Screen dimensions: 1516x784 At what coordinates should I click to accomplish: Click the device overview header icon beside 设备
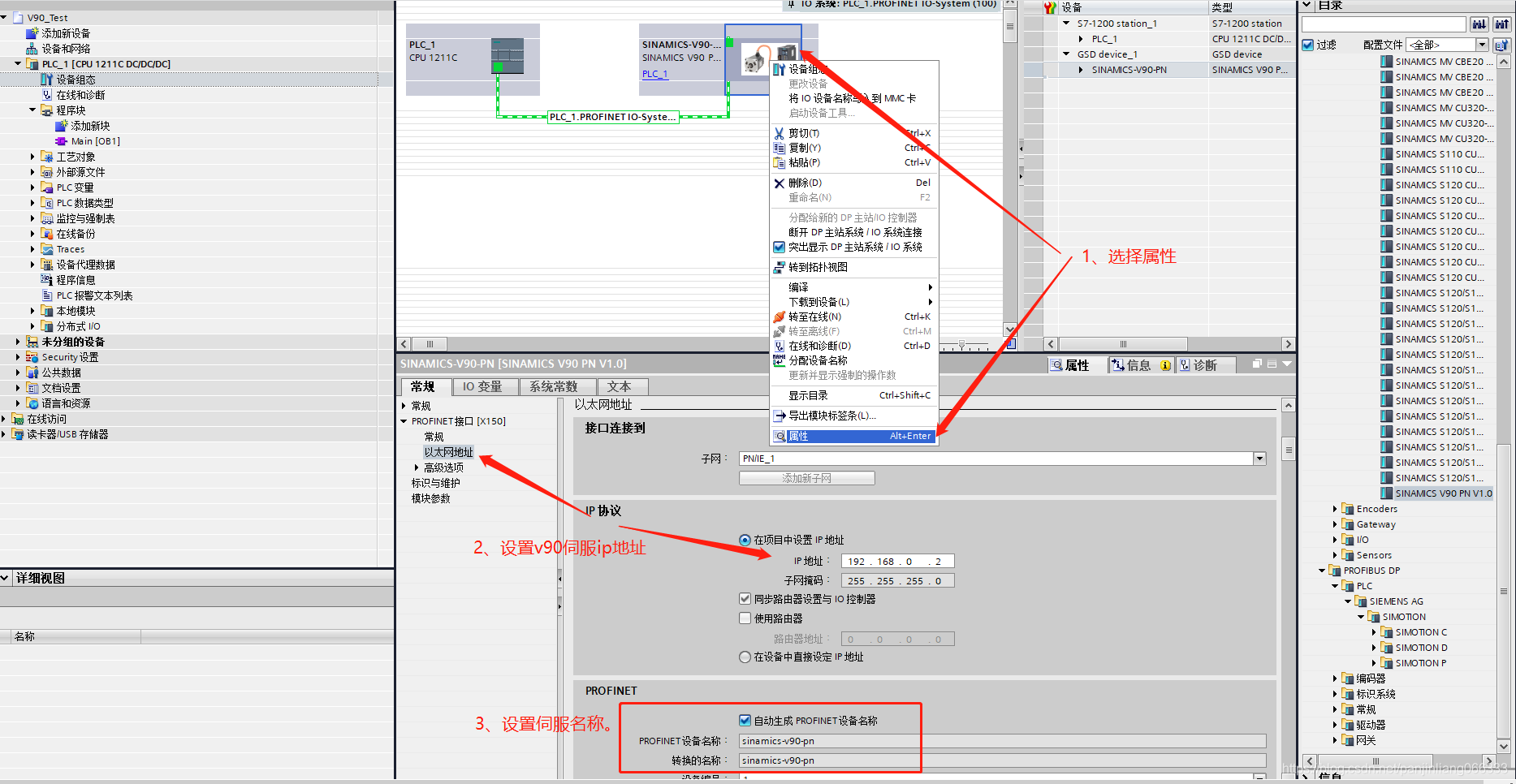point(1050,7)
